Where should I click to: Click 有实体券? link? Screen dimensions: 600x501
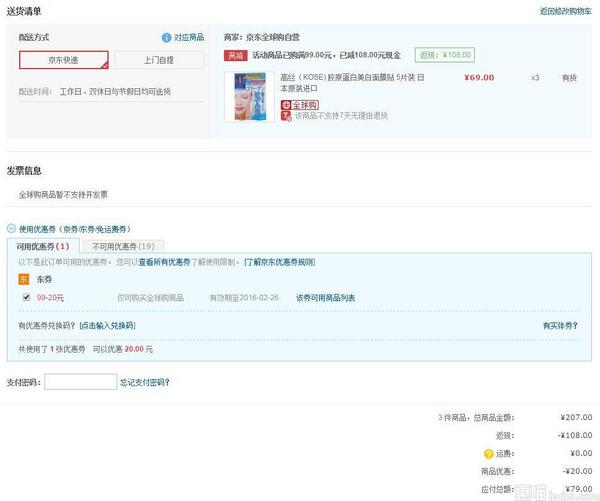tap(560, 326)
